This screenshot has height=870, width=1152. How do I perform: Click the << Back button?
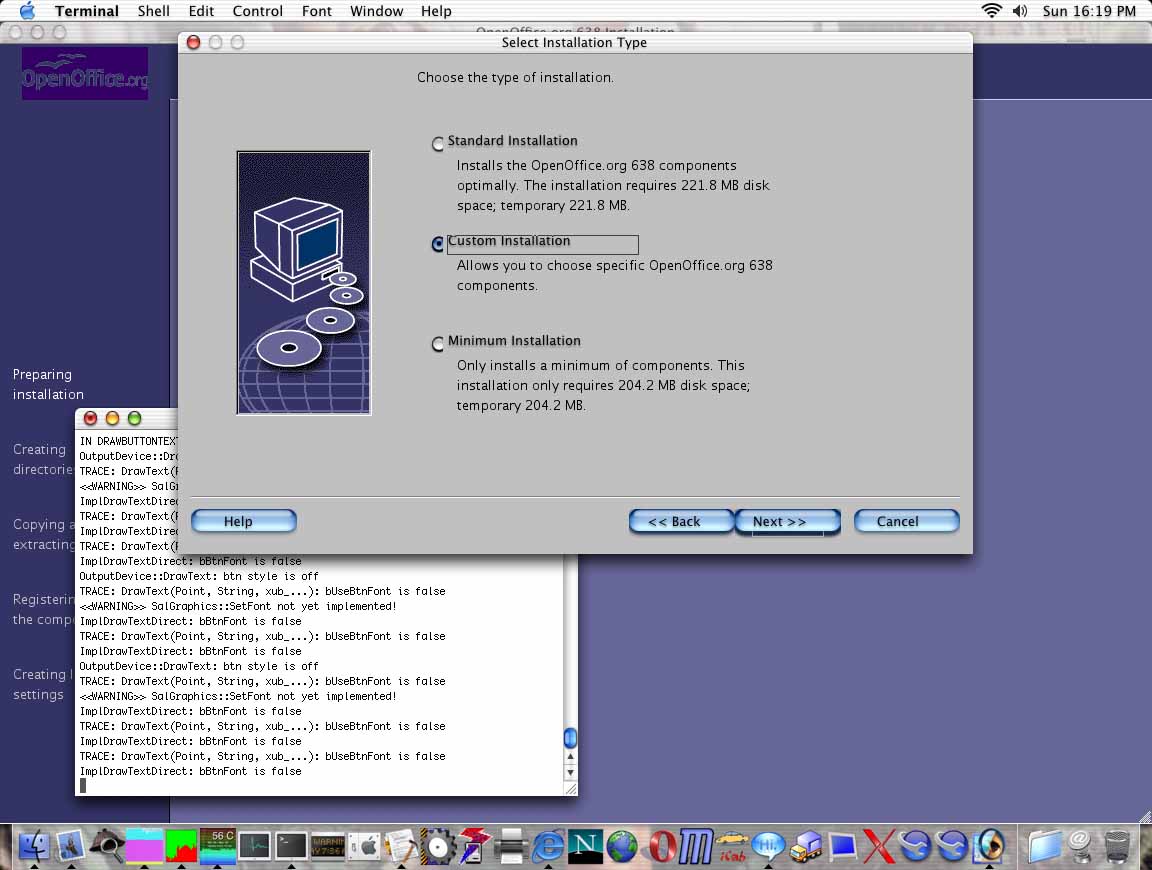(681, 521)
